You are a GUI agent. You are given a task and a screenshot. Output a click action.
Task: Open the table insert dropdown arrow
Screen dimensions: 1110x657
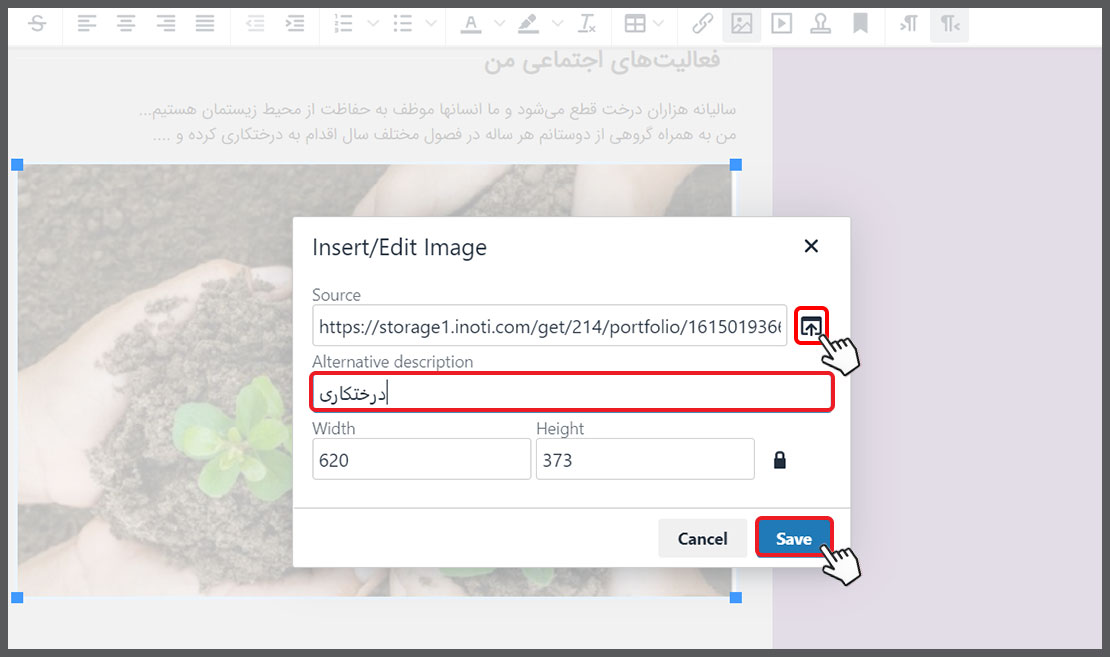pos(659,24)
